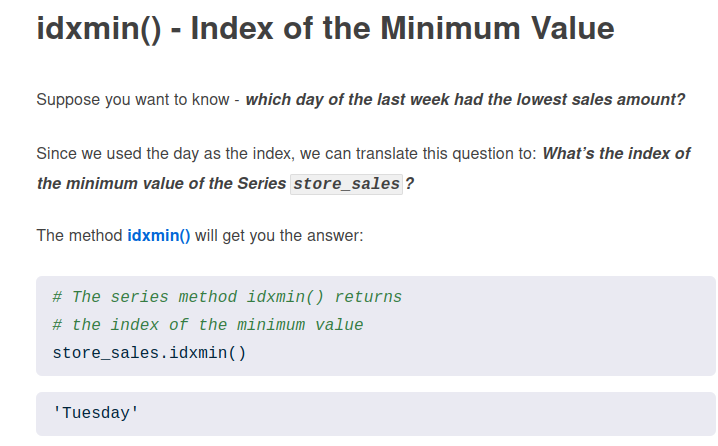Screen dimensions: 718x446
Task: Click the word idxmin() in the heading
Action: 98,28
